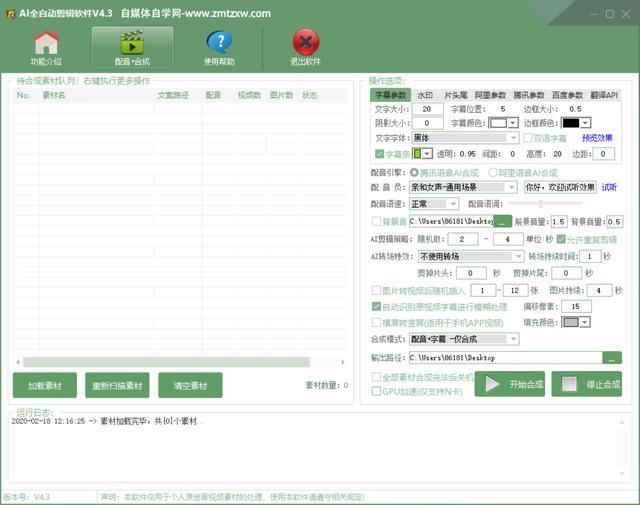
Task: Click the 文字大小 input field
Action: click(427, 109)
